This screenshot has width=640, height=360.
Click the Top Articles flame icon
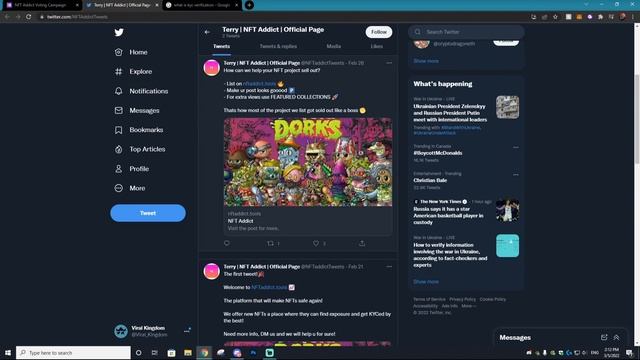[118, 149]
